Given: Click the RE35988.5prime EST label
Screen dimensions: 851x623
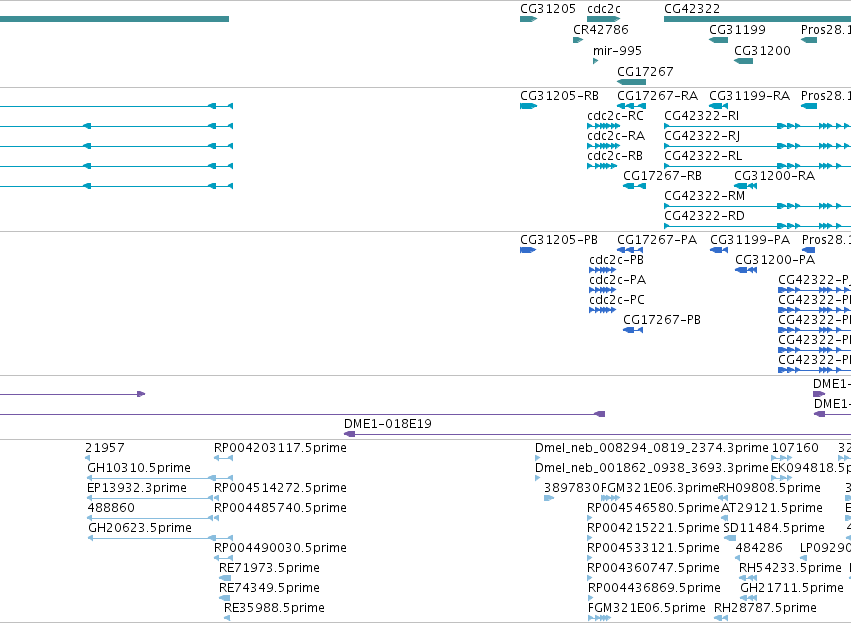Looking at the screenshot, I should tap(274, 608).
